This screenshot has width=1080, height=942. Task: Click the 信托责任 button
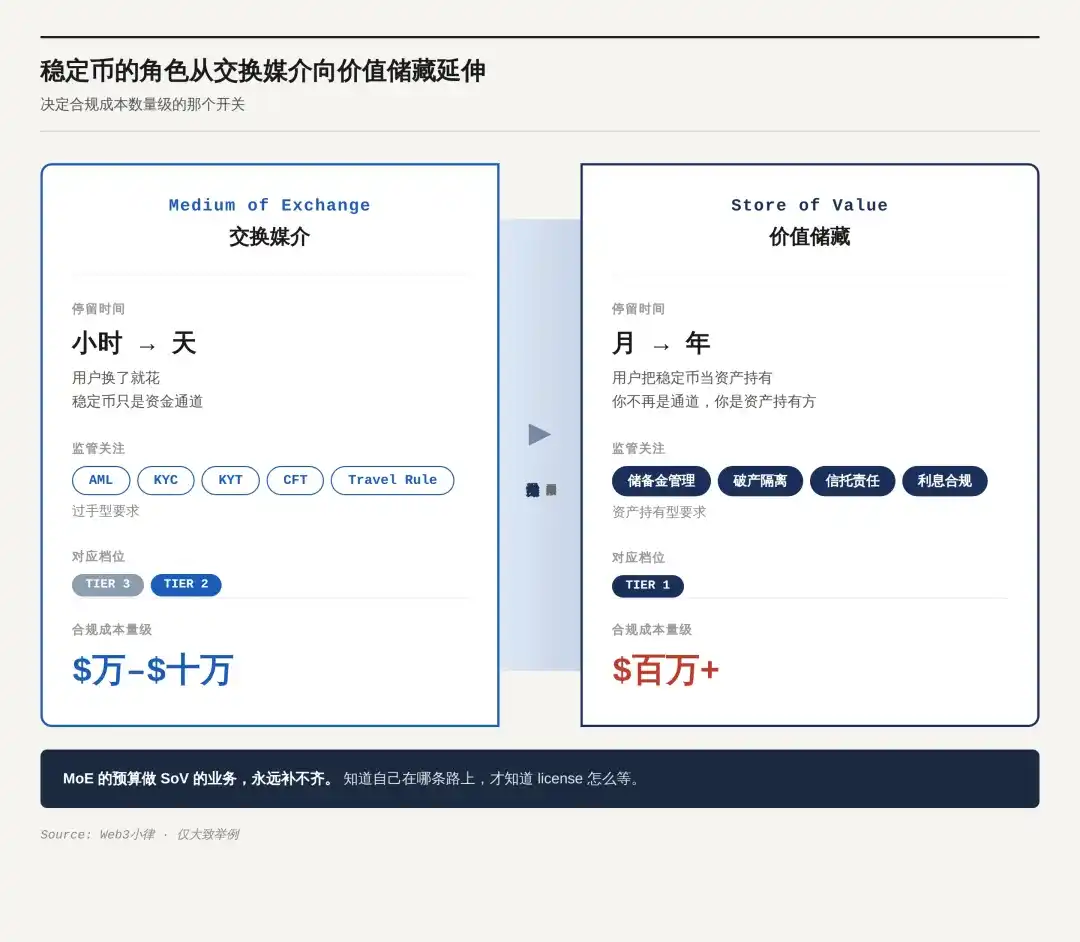(x=852, y=481)
